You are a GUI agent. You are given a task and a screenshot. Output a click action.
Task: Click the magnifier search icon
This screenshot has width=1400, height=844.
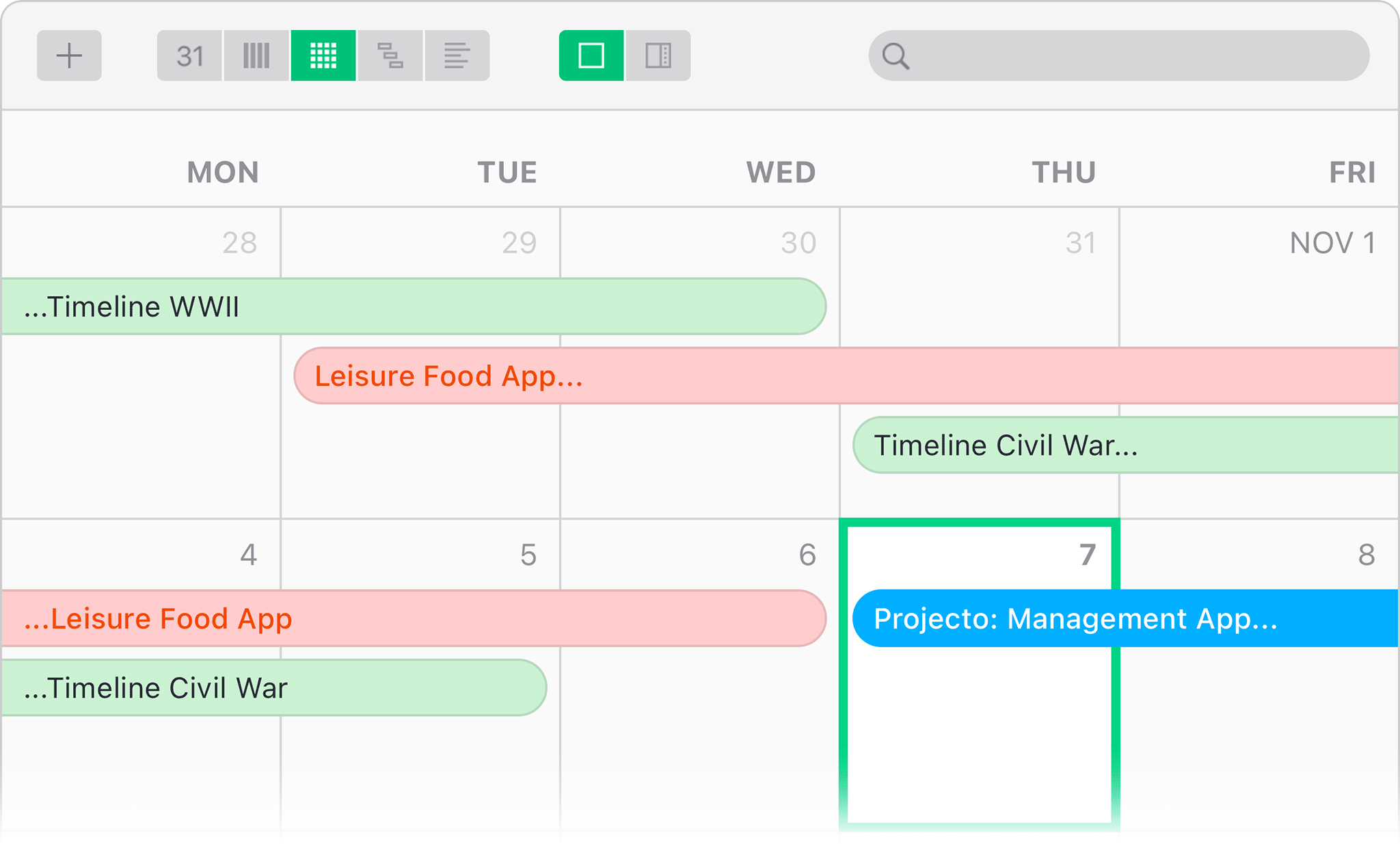(x=896, y=56)
